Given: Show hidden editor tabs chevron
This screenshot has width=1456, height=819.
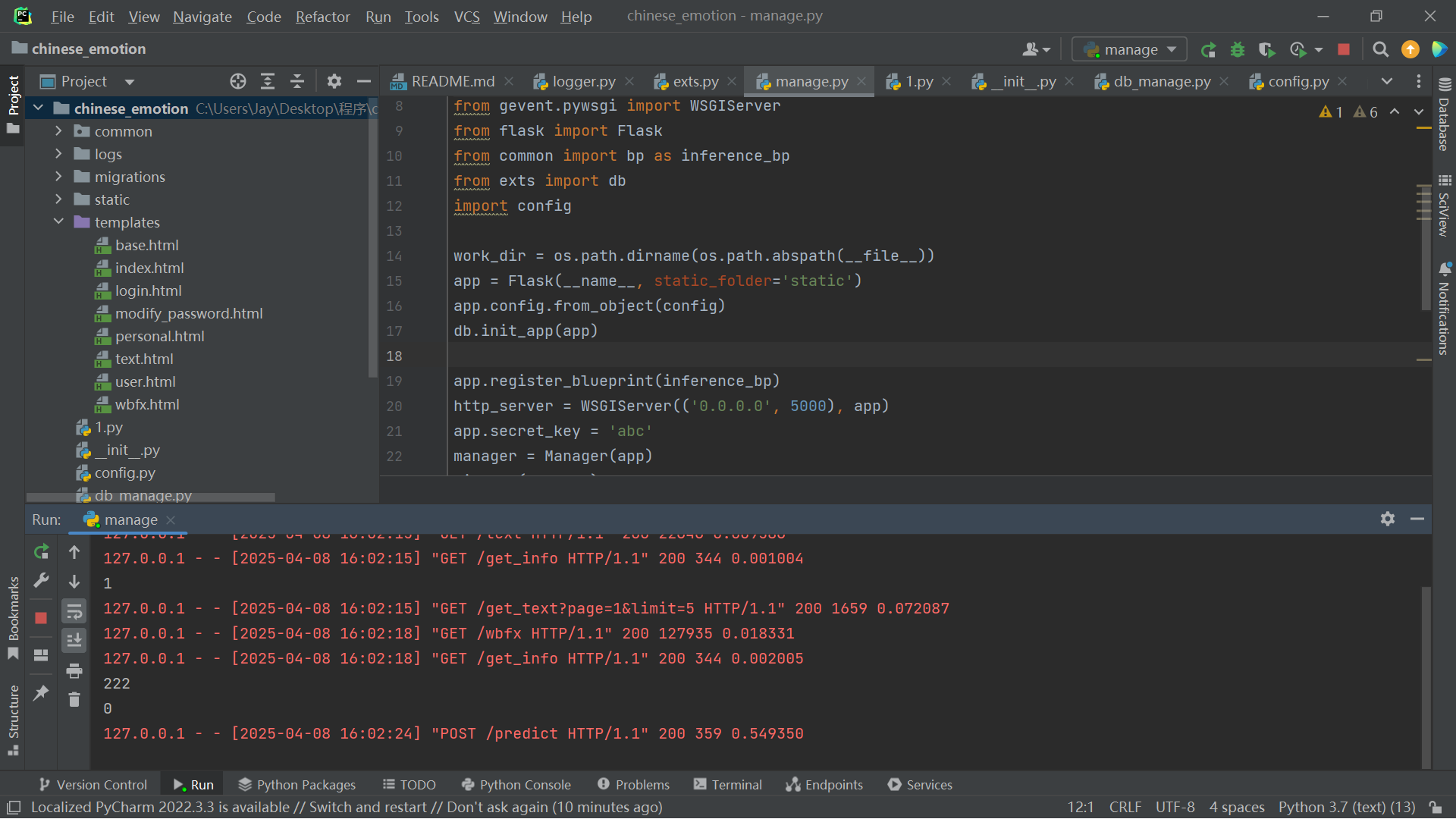Looking at the screenshot, I should (1387, 81).
